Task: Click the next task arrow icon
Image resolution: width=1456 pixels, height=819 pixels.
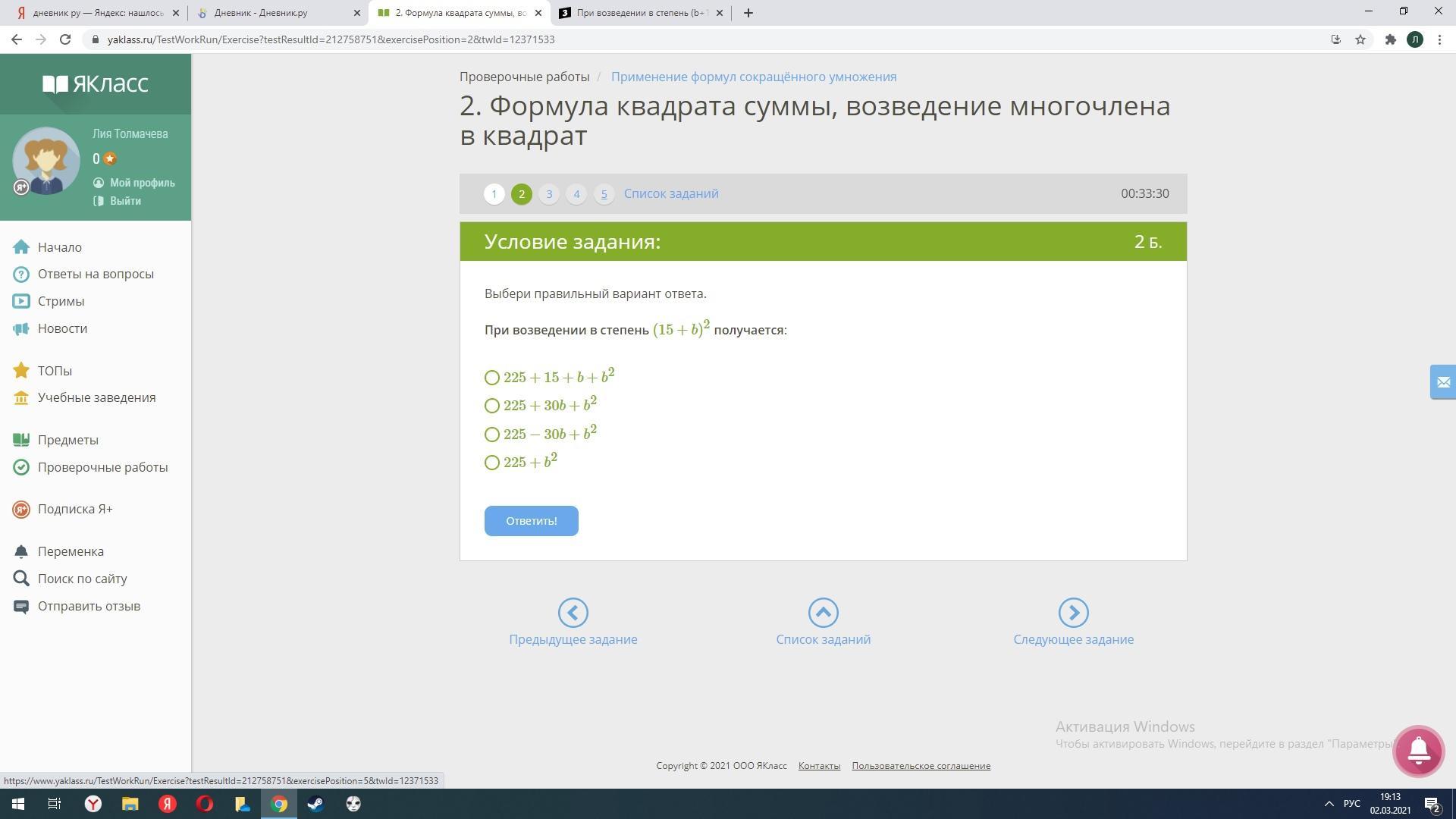Action: (1073, 613)
